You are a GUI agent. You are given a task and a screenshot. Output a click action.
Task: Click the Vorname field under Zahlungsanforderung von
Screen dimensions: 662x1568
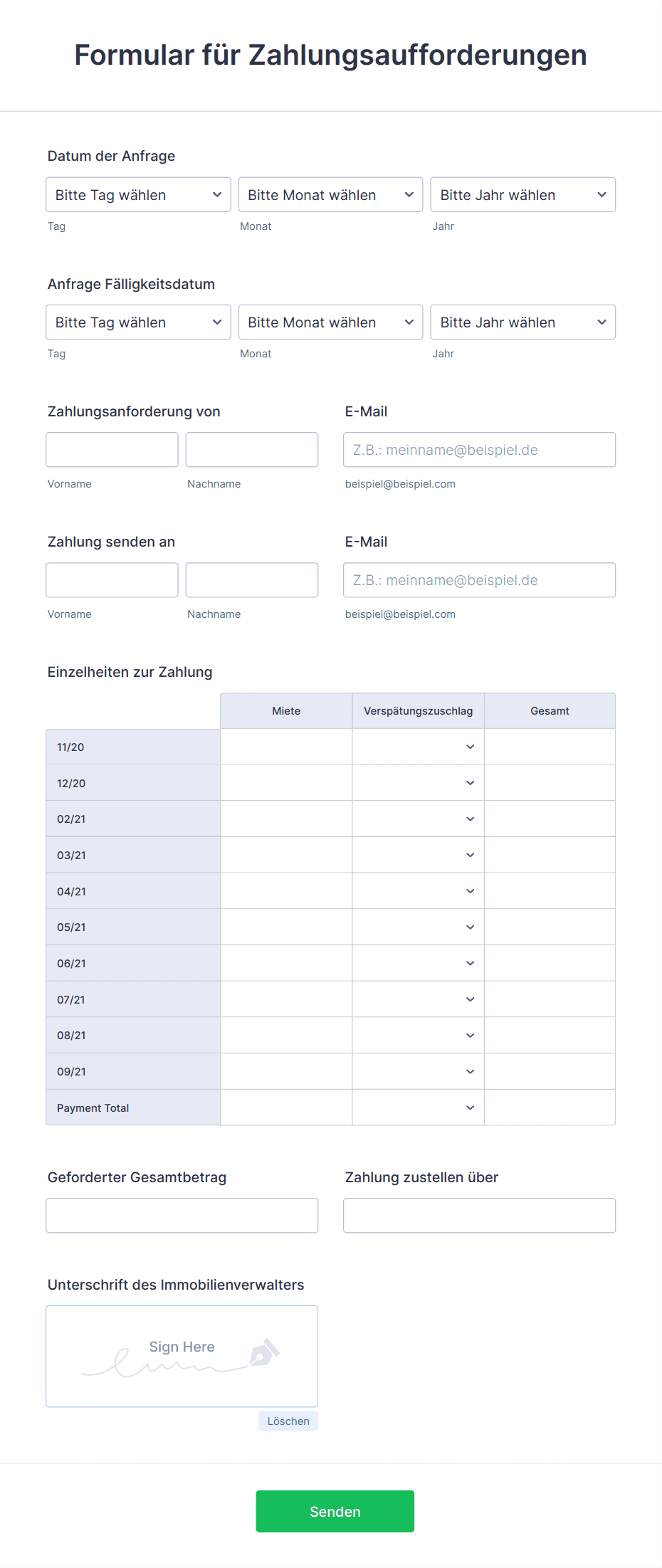(x=111, y=449)
